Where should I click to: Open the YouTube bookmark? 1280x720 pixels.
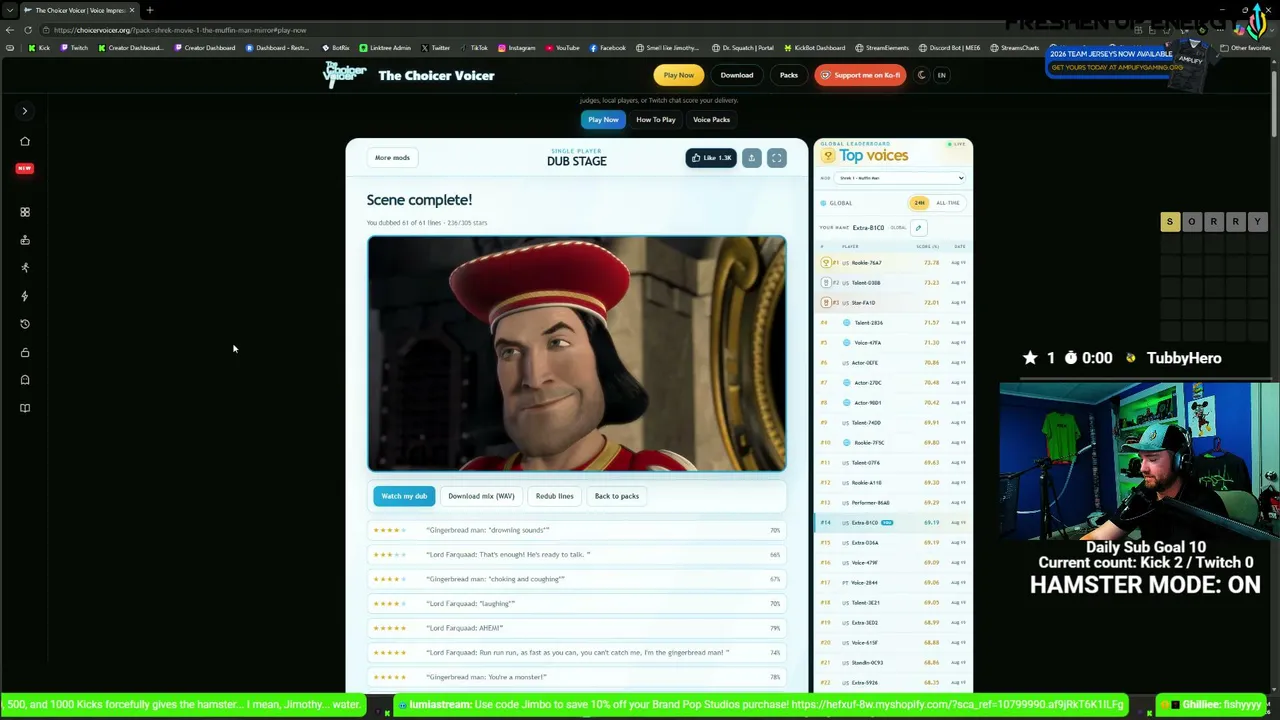click(562, 48)
